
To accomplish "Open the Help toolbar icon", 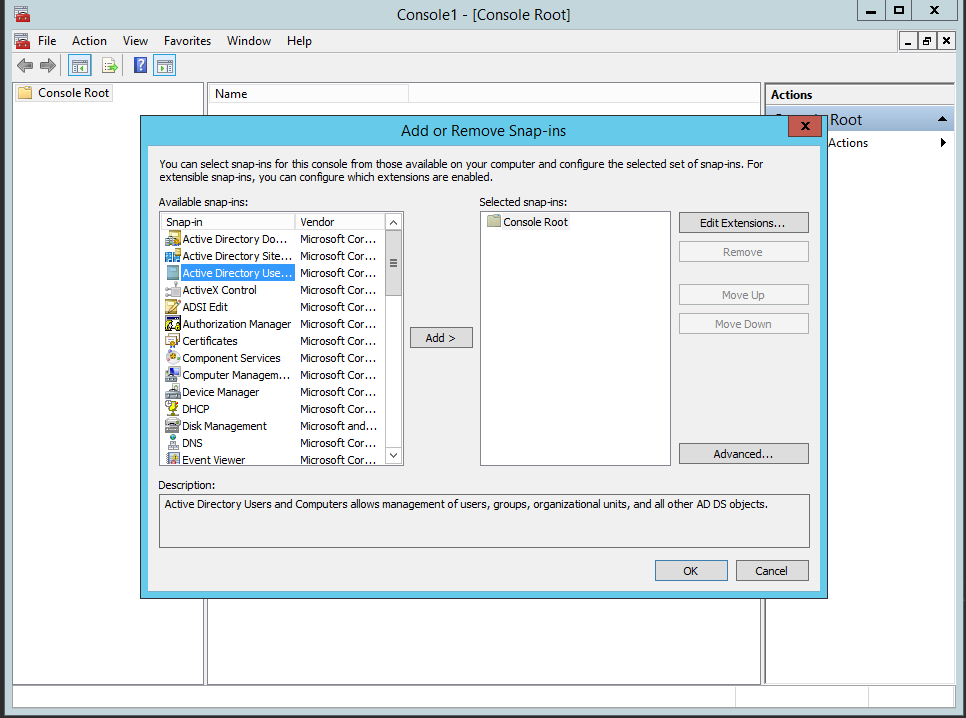I will pos(140,65).
